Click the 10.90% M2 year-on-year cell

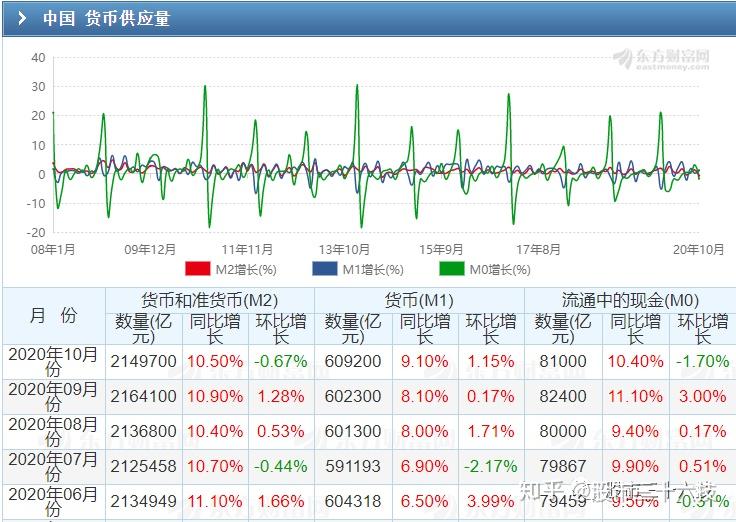tap(215, 396)
